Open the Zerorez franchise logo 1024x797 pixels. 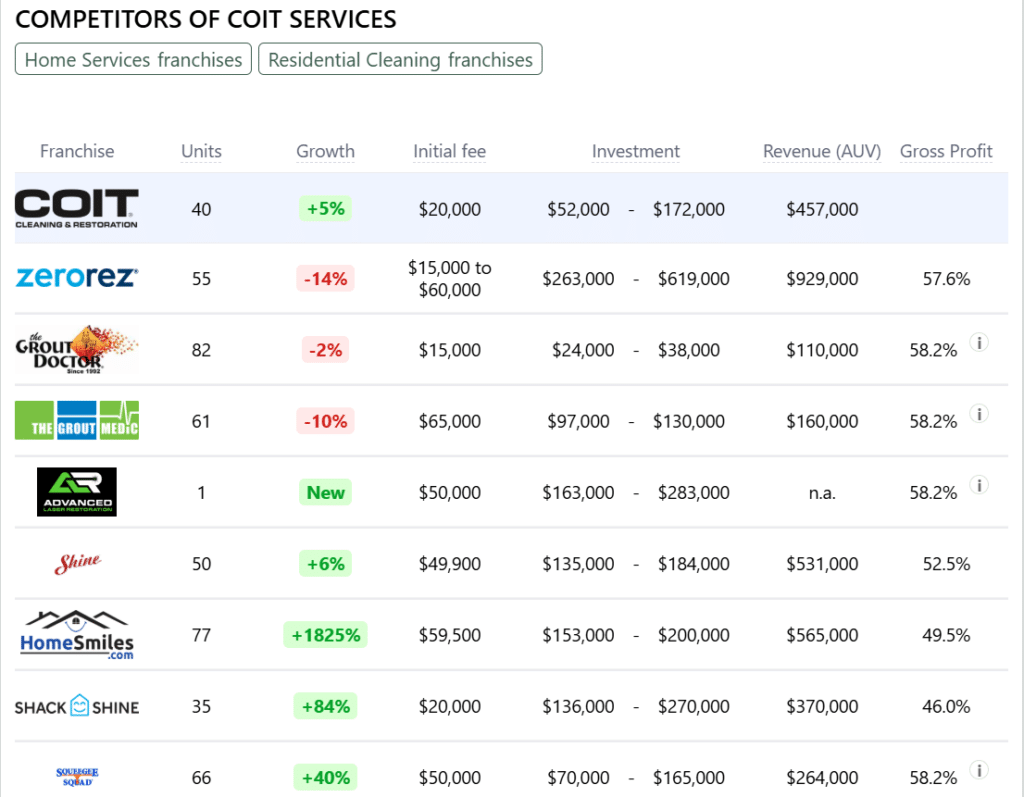pyautogui.click(x=76, y=278)
